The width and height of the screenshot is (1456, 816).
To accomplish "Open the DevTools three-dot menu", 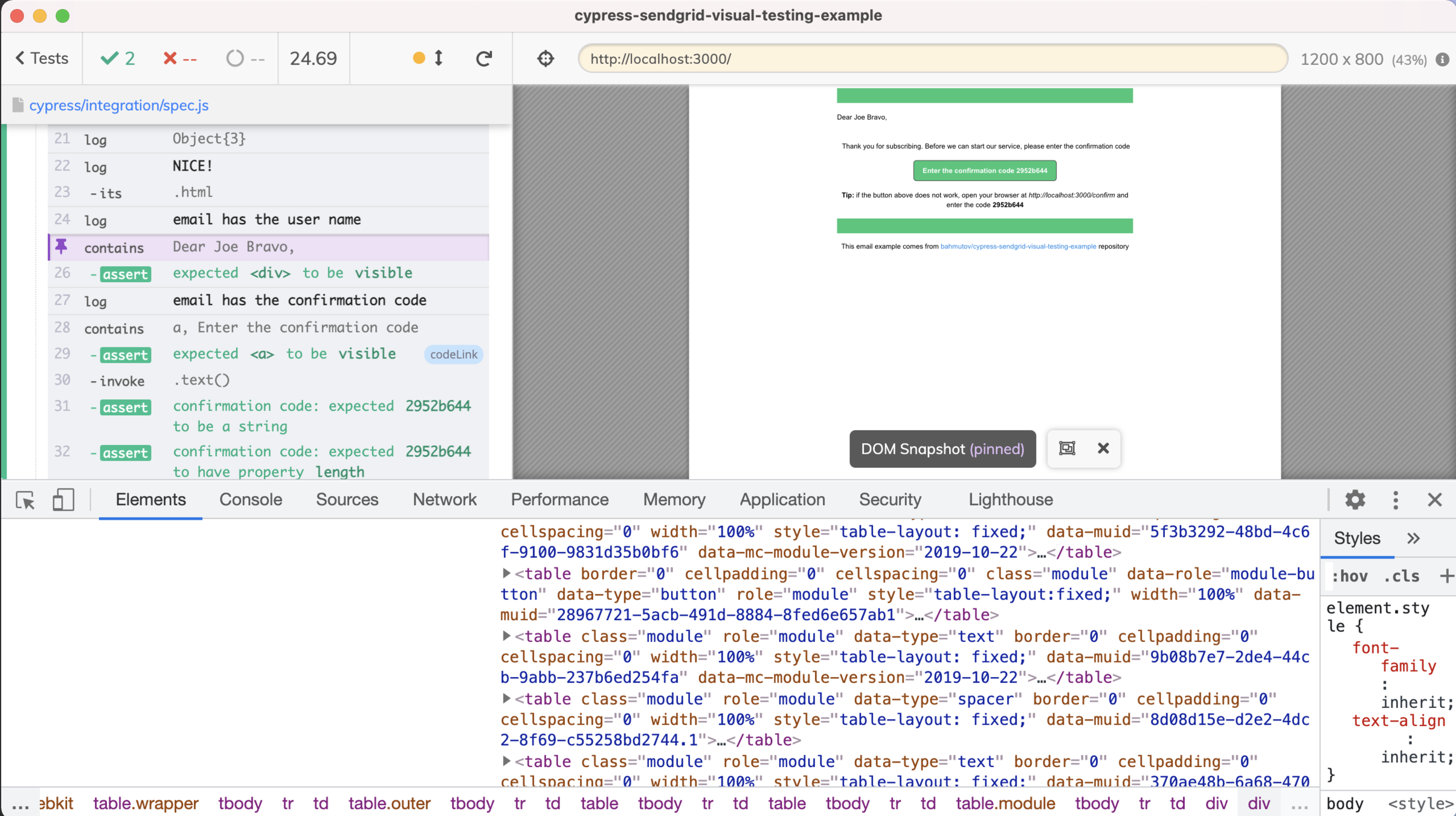I will coord(1395,500).
